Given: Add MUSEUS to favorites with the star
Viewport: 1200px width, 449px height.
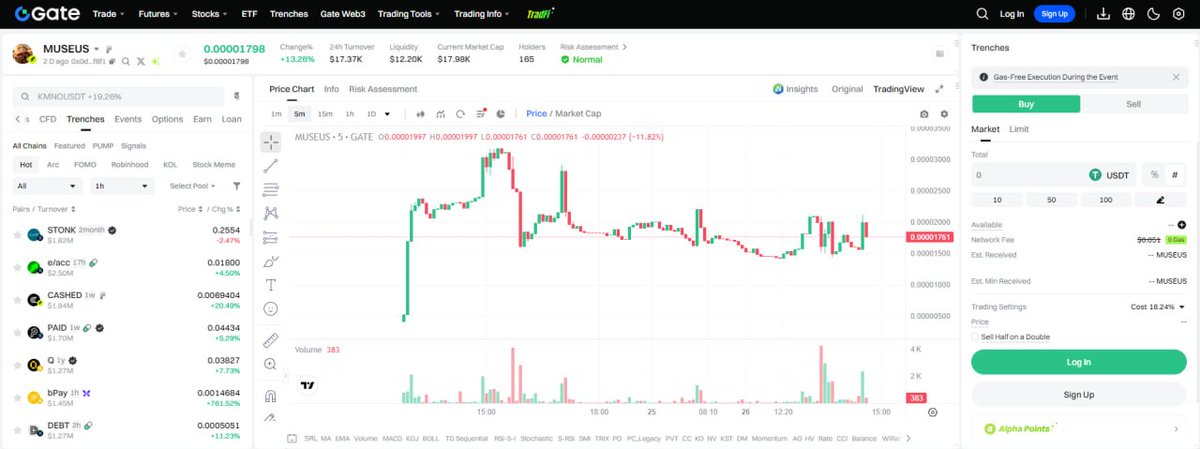Looking at the screenshot, I should coord(182,54).
